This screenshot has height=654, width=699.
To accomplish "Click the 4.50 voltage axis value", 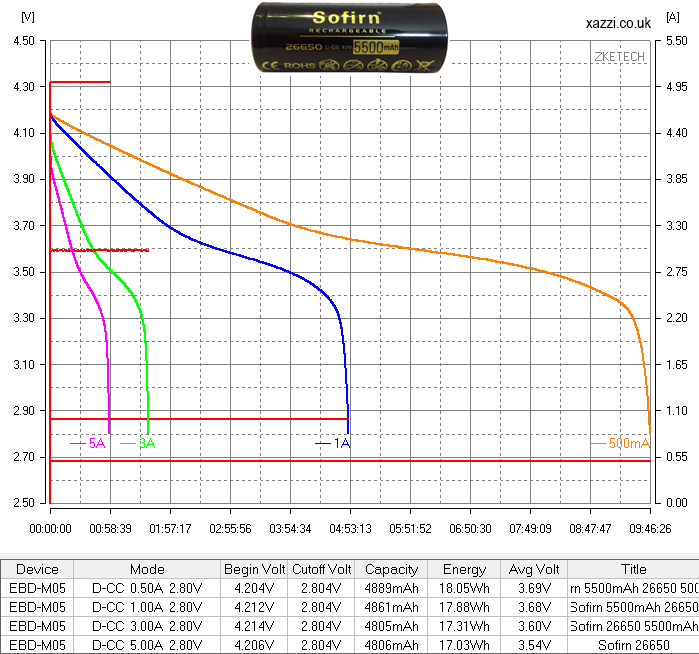I will coord(24,41).
